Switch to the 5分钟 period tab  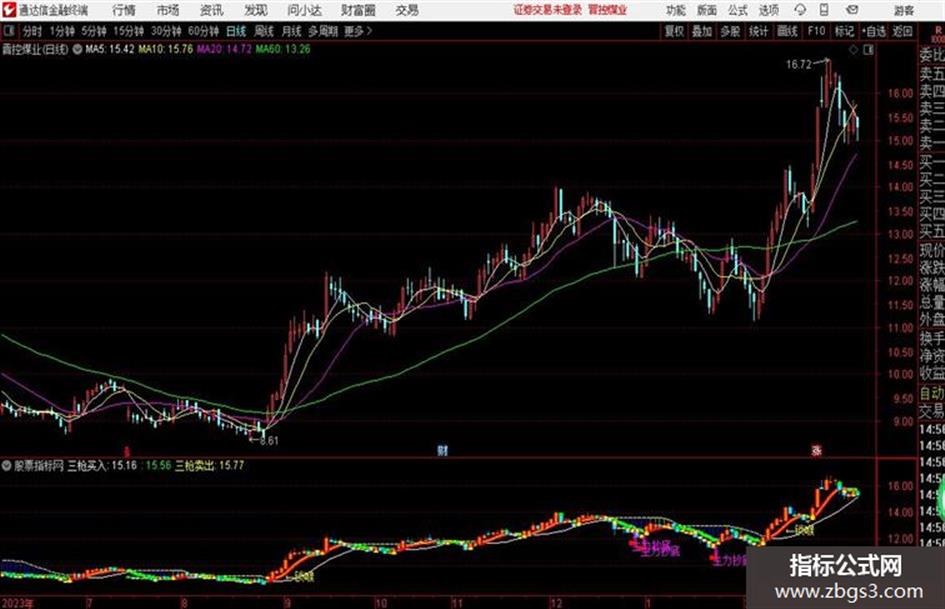93,31
